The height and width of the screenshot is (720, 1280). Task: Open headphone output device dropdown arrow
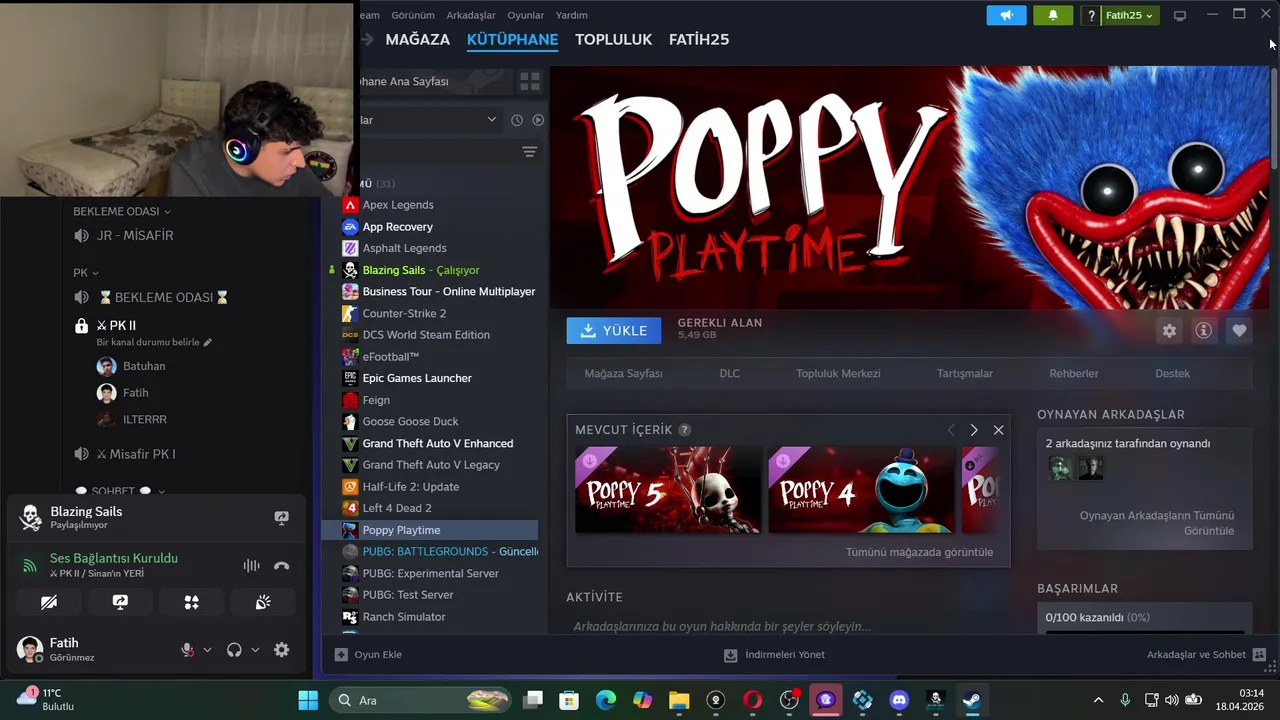[255, 650]
